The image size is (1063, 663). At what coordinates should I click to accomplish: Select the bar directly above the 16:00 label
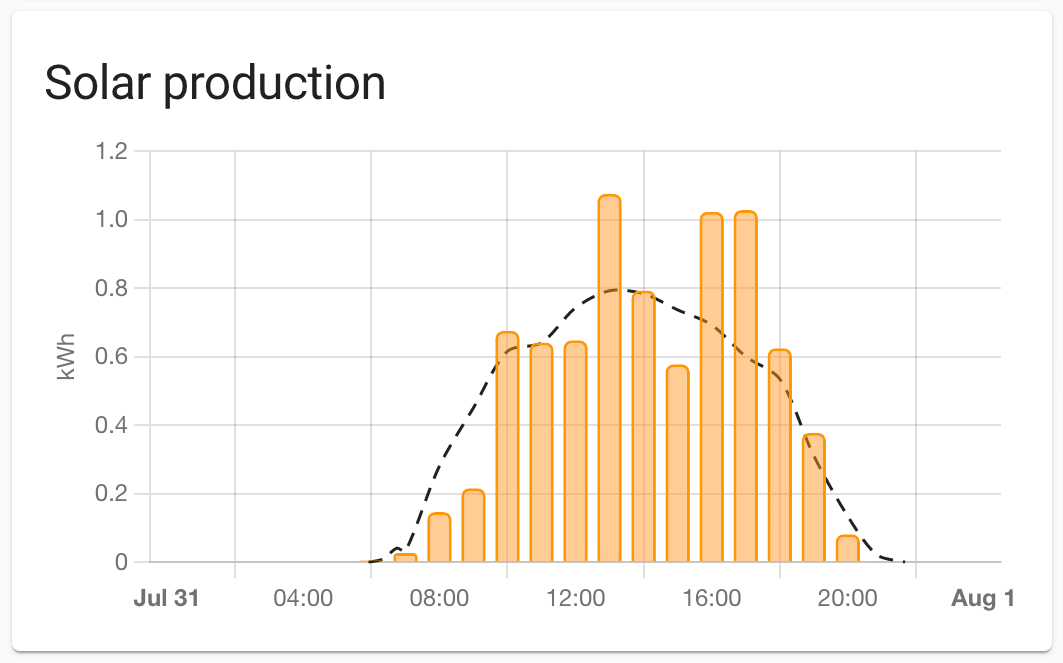coord(711,388)
